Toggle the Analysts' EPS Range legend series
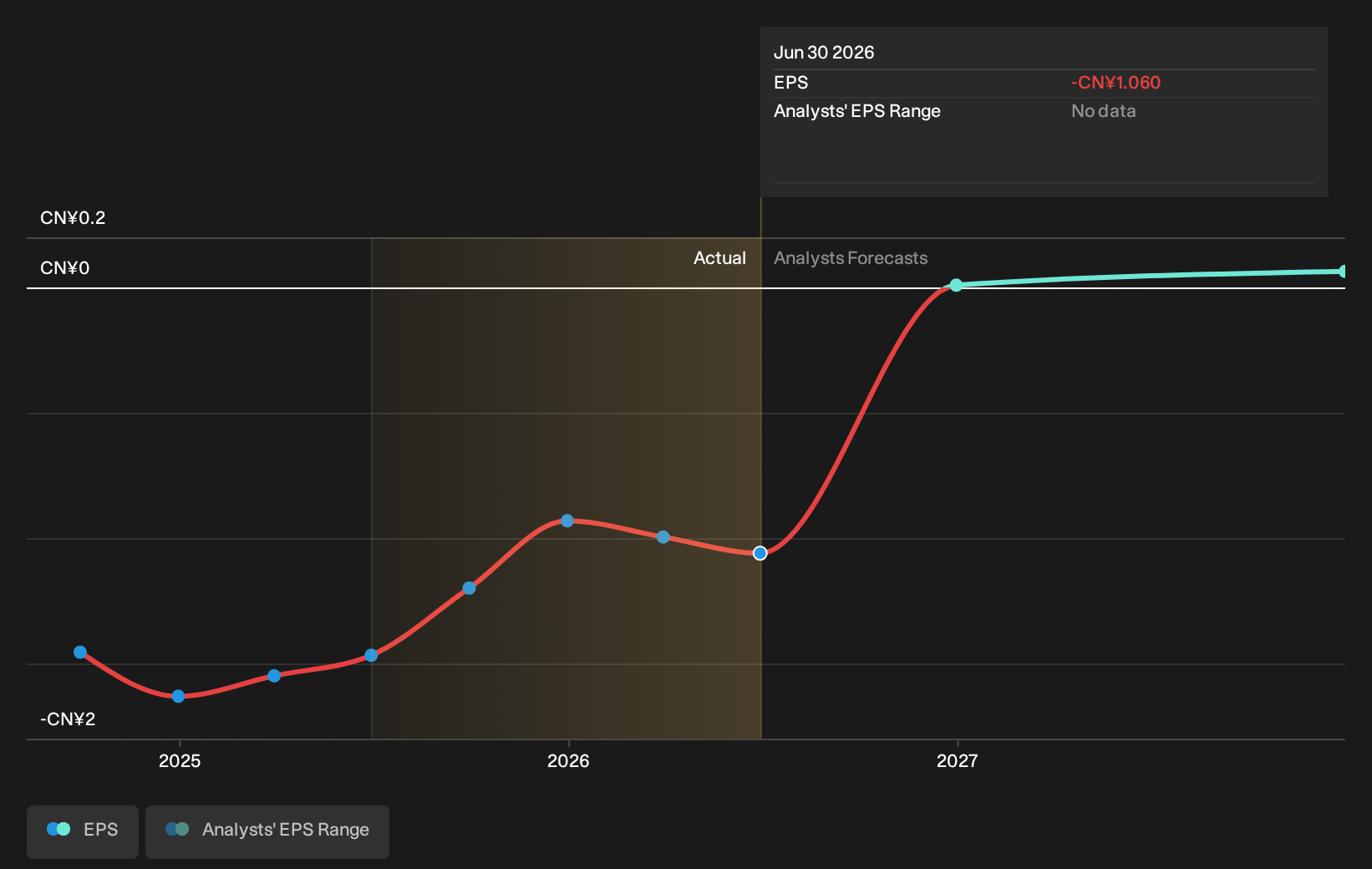 [267, 831]
